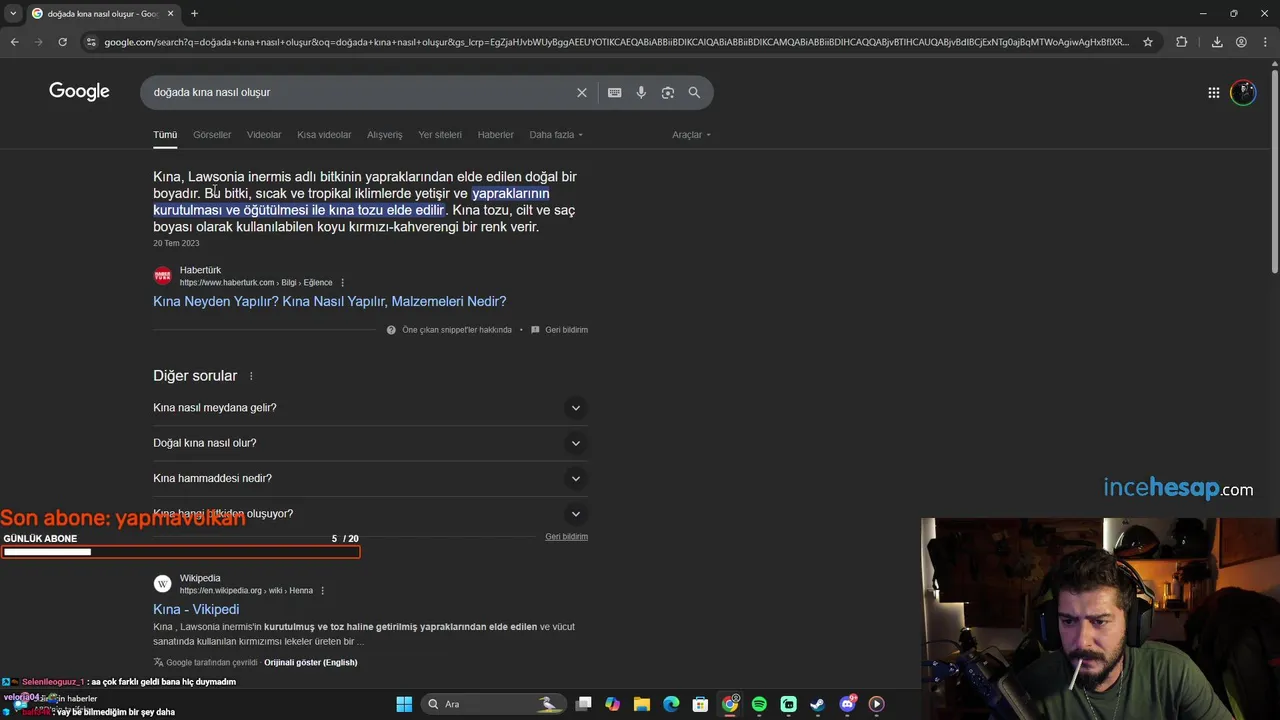Open a new browser tab

[194, 13]
